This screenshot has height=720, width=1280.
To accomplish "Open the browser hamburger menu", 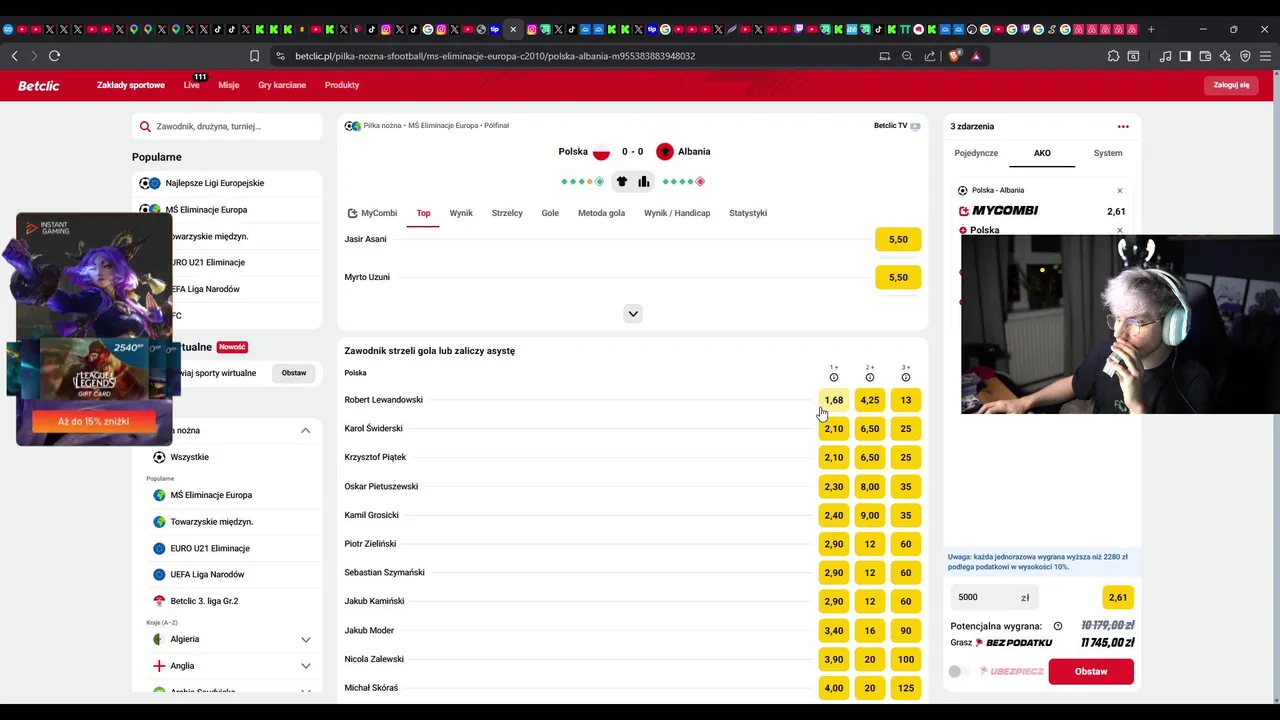I will (x=1265, y=56).
